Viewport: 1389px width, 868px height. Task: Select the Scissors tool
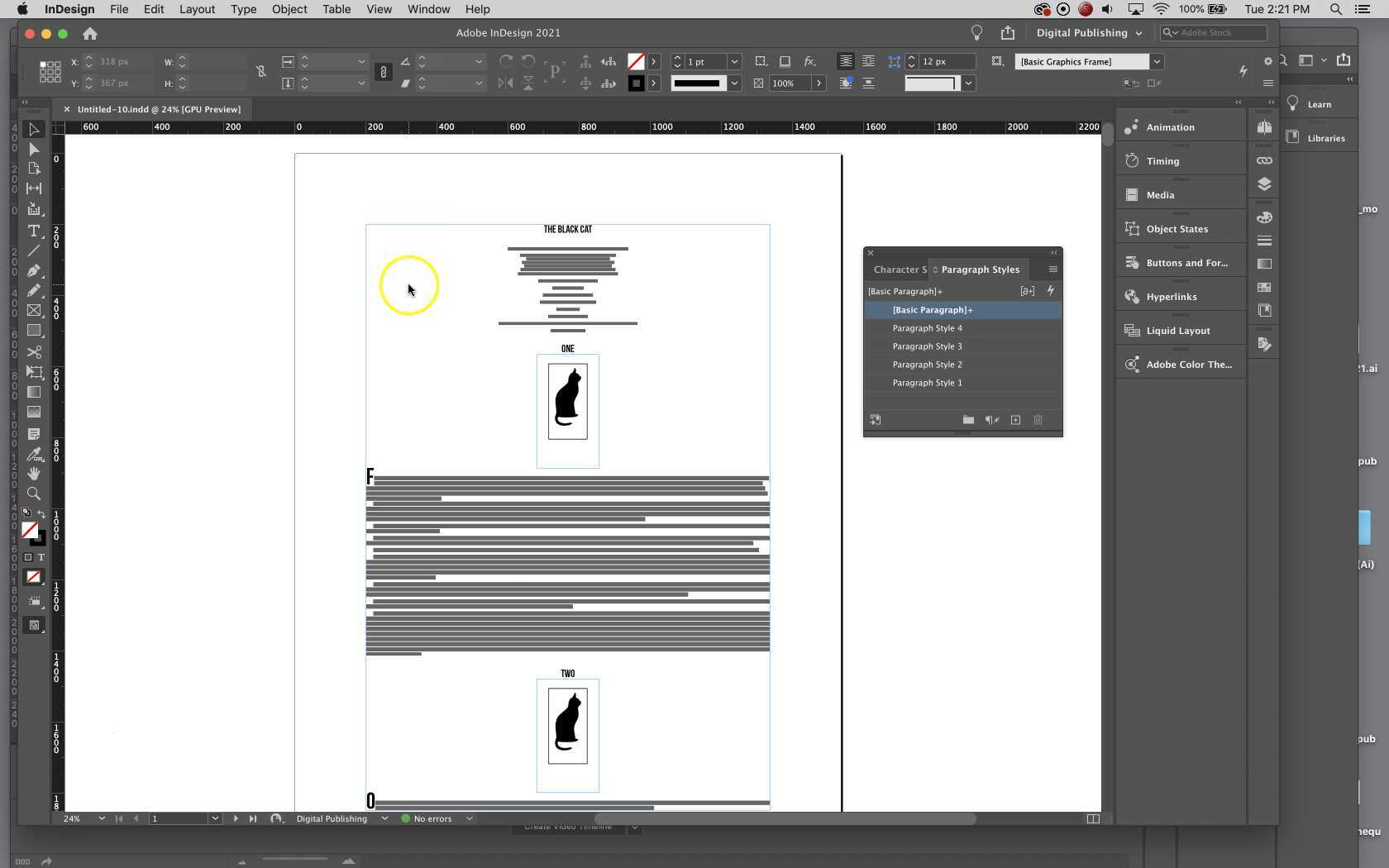coord(34,352)
